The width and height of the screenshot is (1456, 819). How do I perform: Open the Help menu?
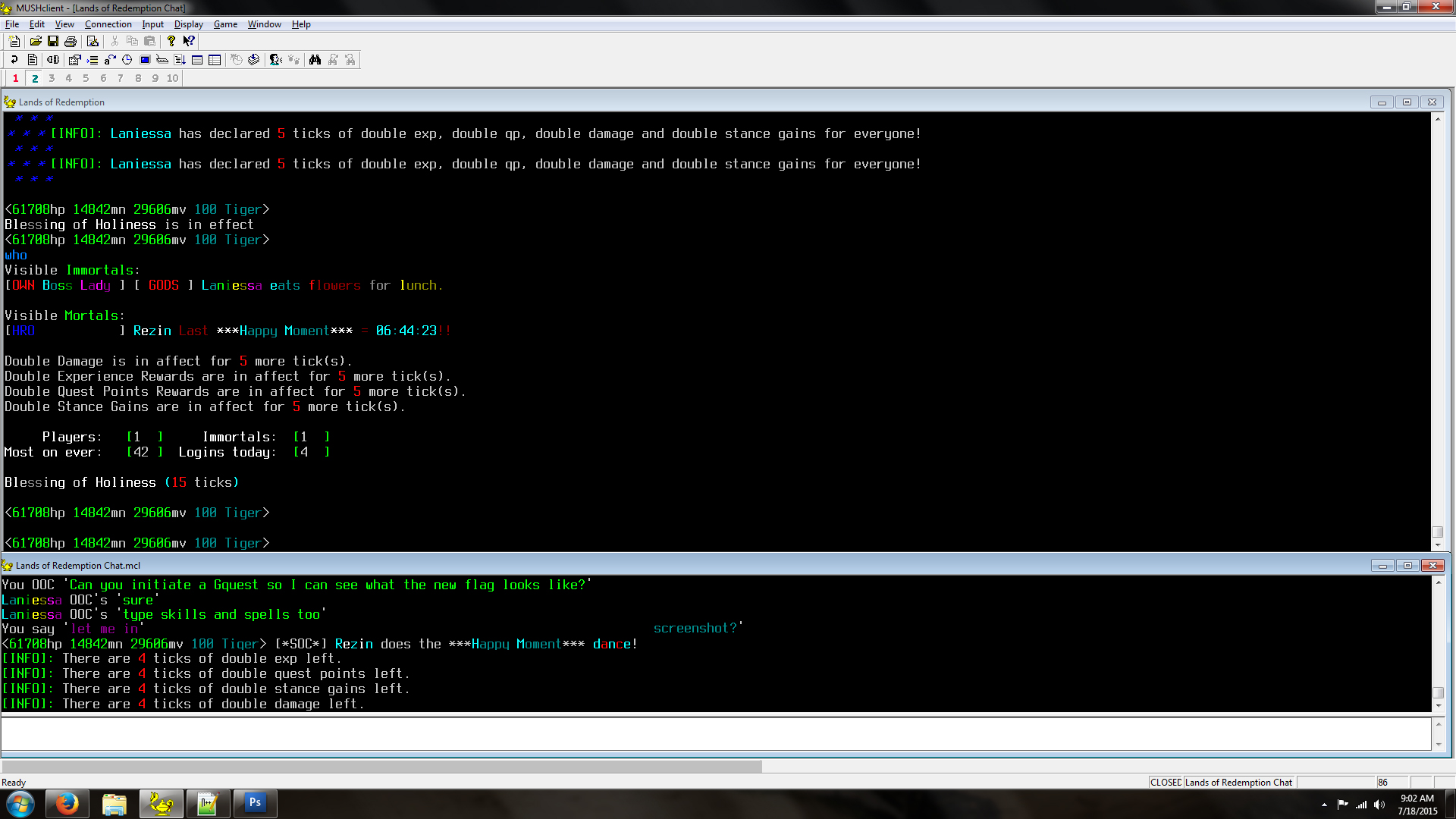click(301, 24)
